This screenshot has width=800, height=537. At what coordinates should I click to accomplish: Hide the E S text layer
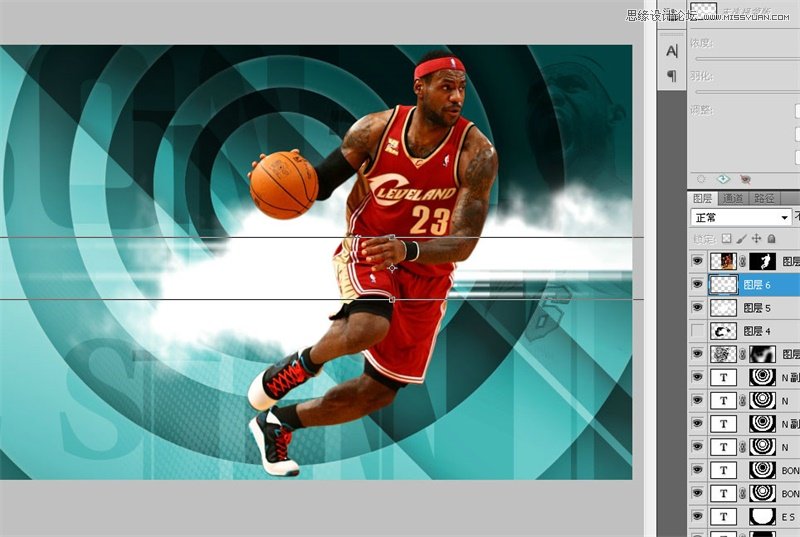click(697, 517)
